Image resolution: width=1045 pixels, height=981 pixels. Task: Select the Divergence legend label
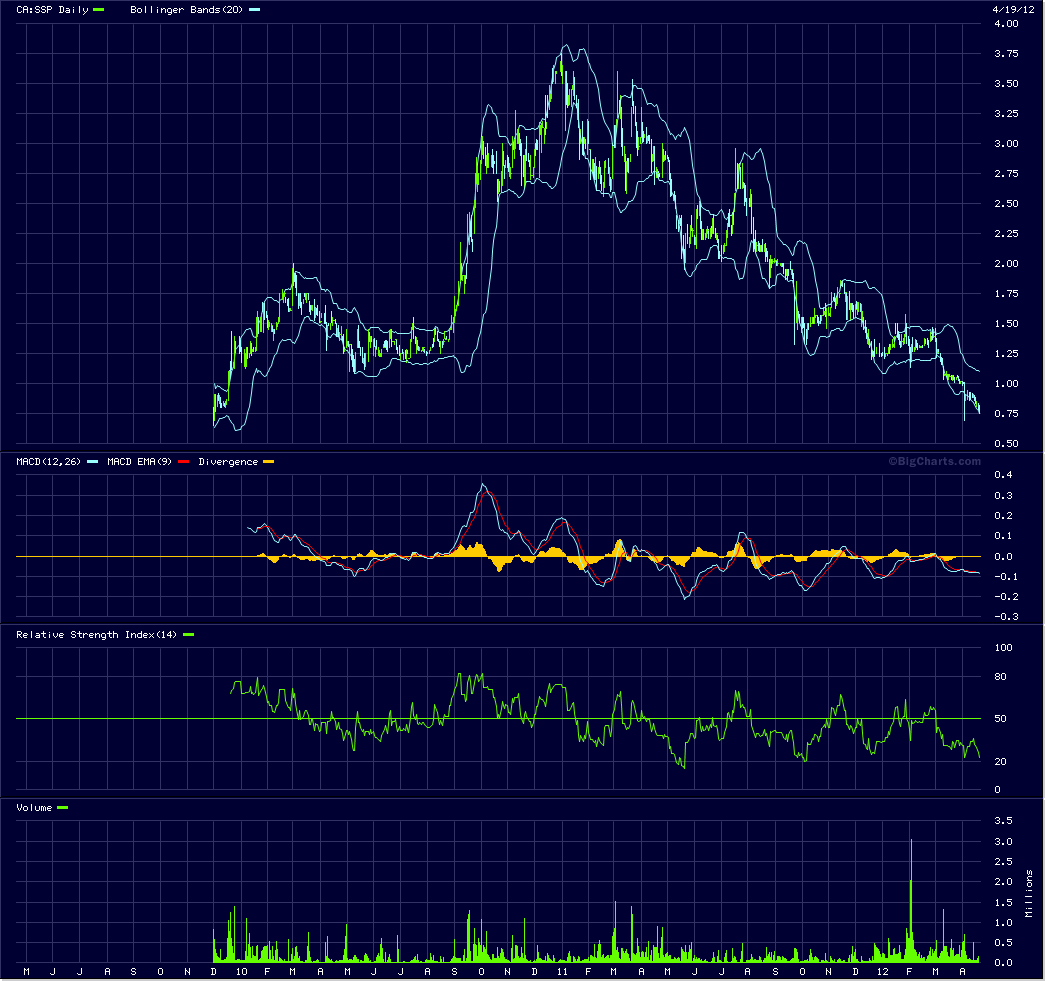(228, 462)
